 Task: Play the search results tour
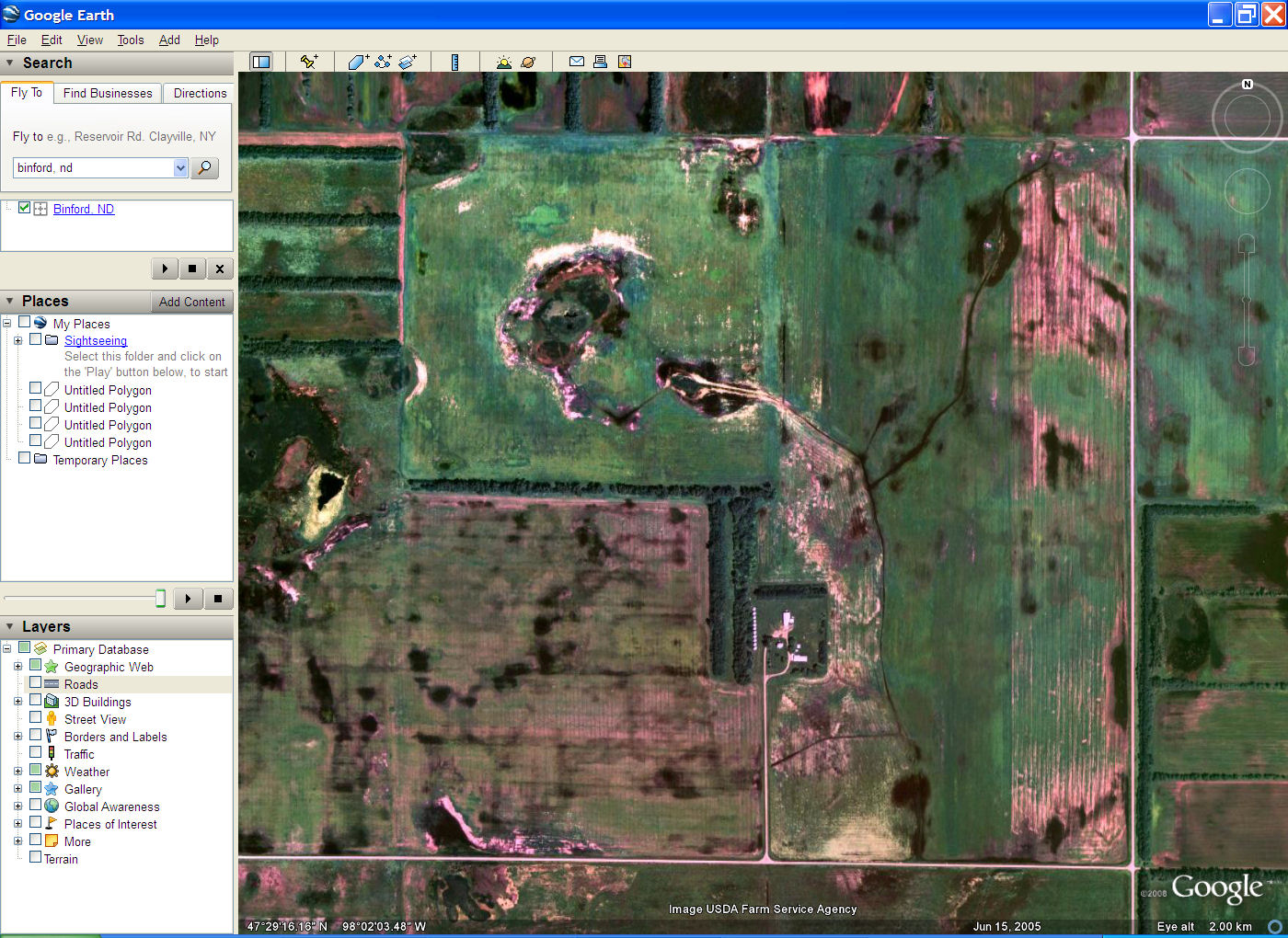coord(165,269)
